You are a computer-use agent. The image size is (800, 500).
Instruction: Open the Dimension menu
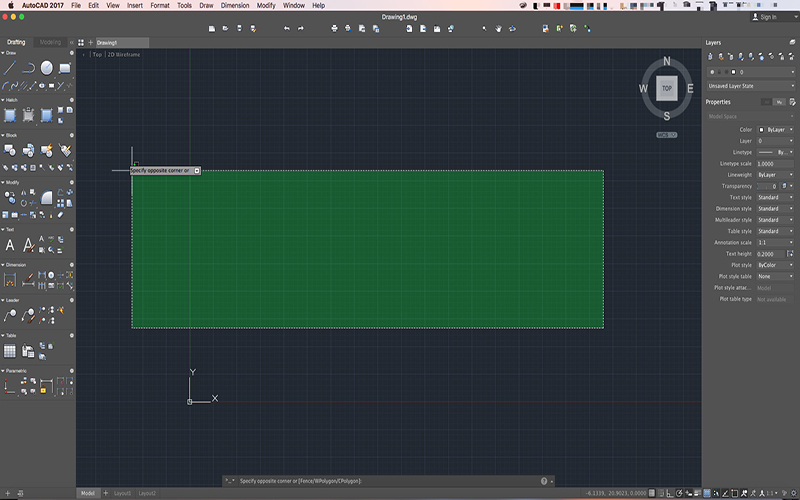coord(235,6)
